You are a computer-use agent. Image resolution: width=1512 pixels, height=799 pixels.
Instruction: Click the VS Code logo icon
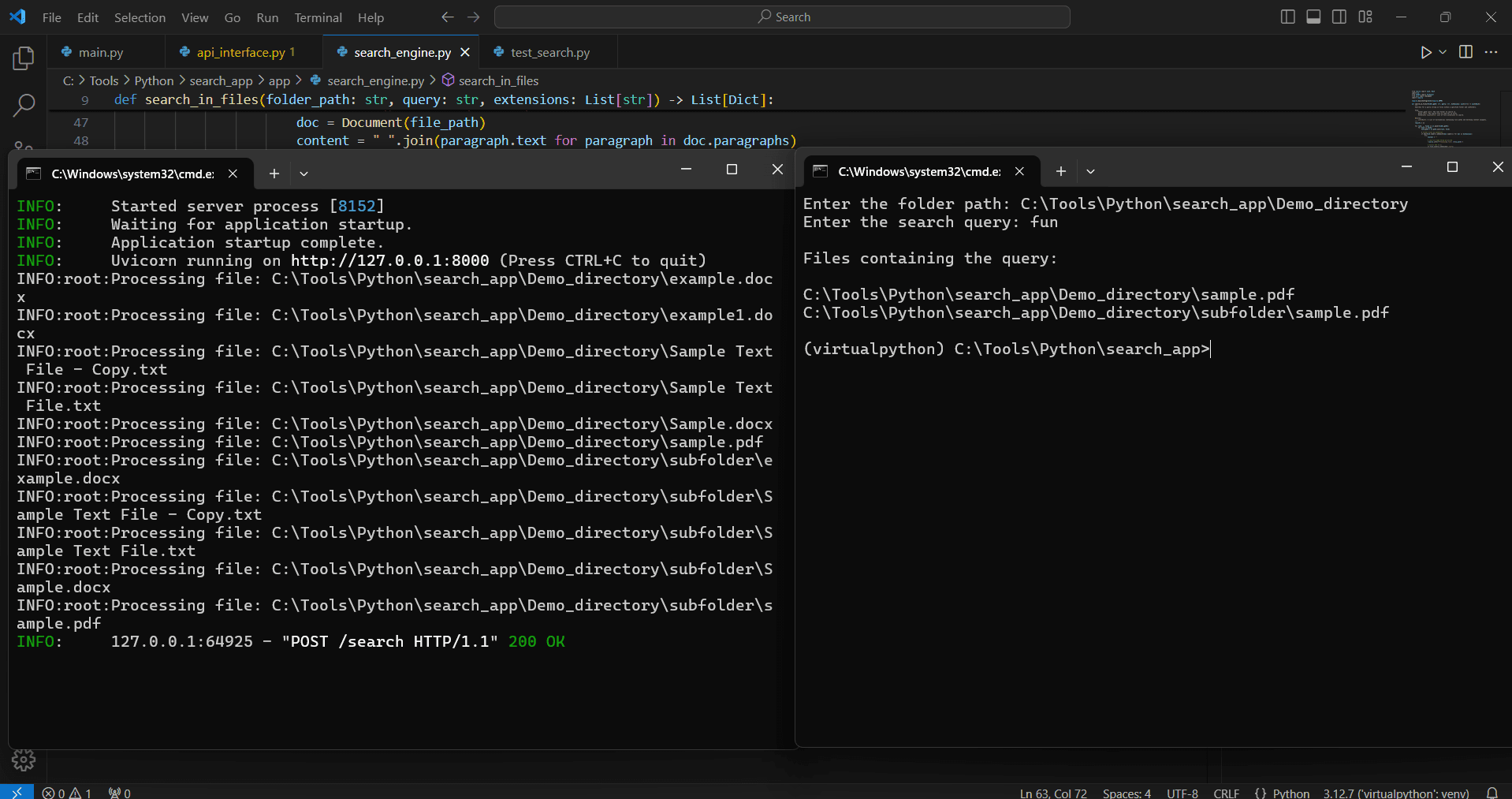click(17, 17)
